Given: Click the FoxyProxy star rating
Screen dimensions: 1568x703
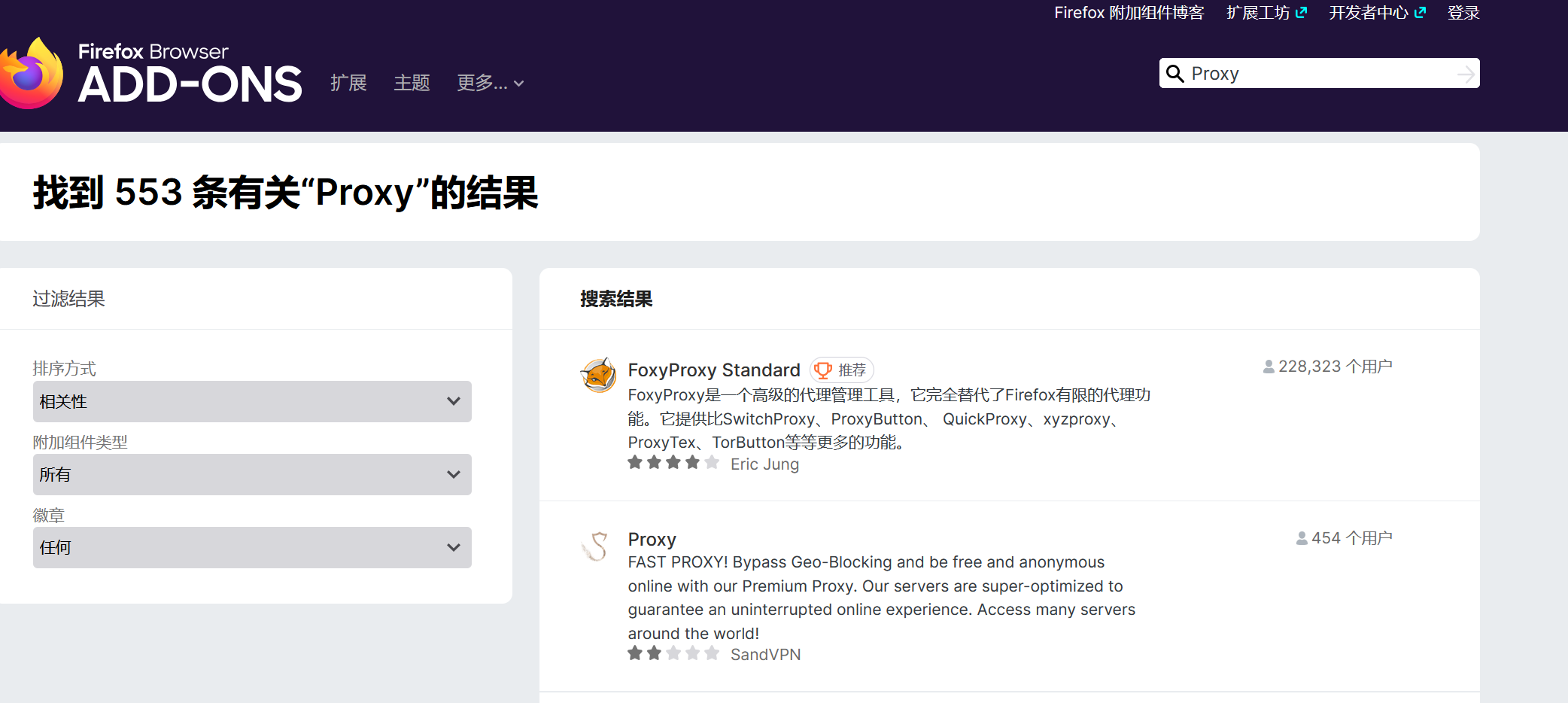Looking at the screenshot, I should coord(673,462).
